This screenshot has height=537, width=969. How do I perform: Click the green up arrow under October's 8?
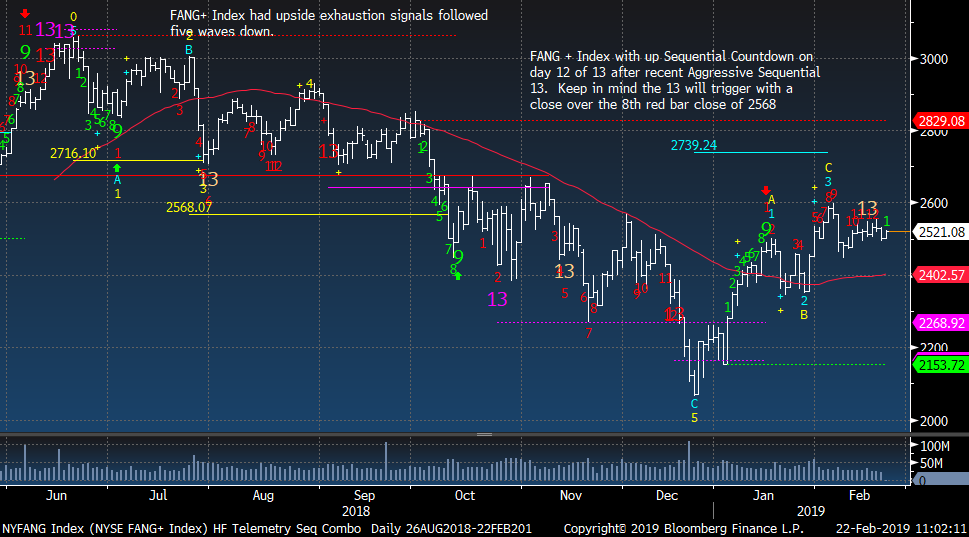458,276
